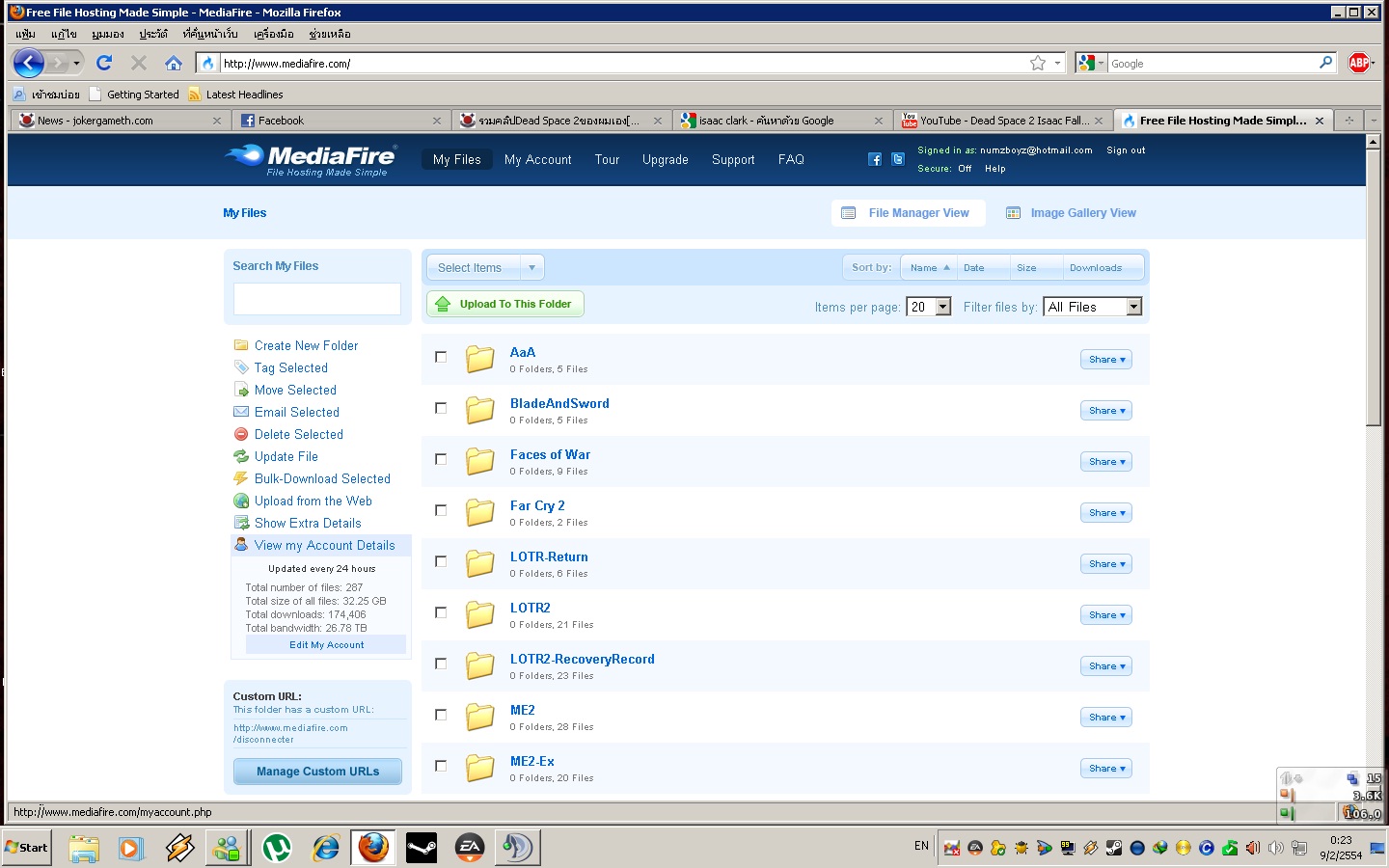Image resolution: width=1389 pixels, height=868 pixels.
Task: Bookmark this page with the star icon
Action: [x=1038, y=63]
